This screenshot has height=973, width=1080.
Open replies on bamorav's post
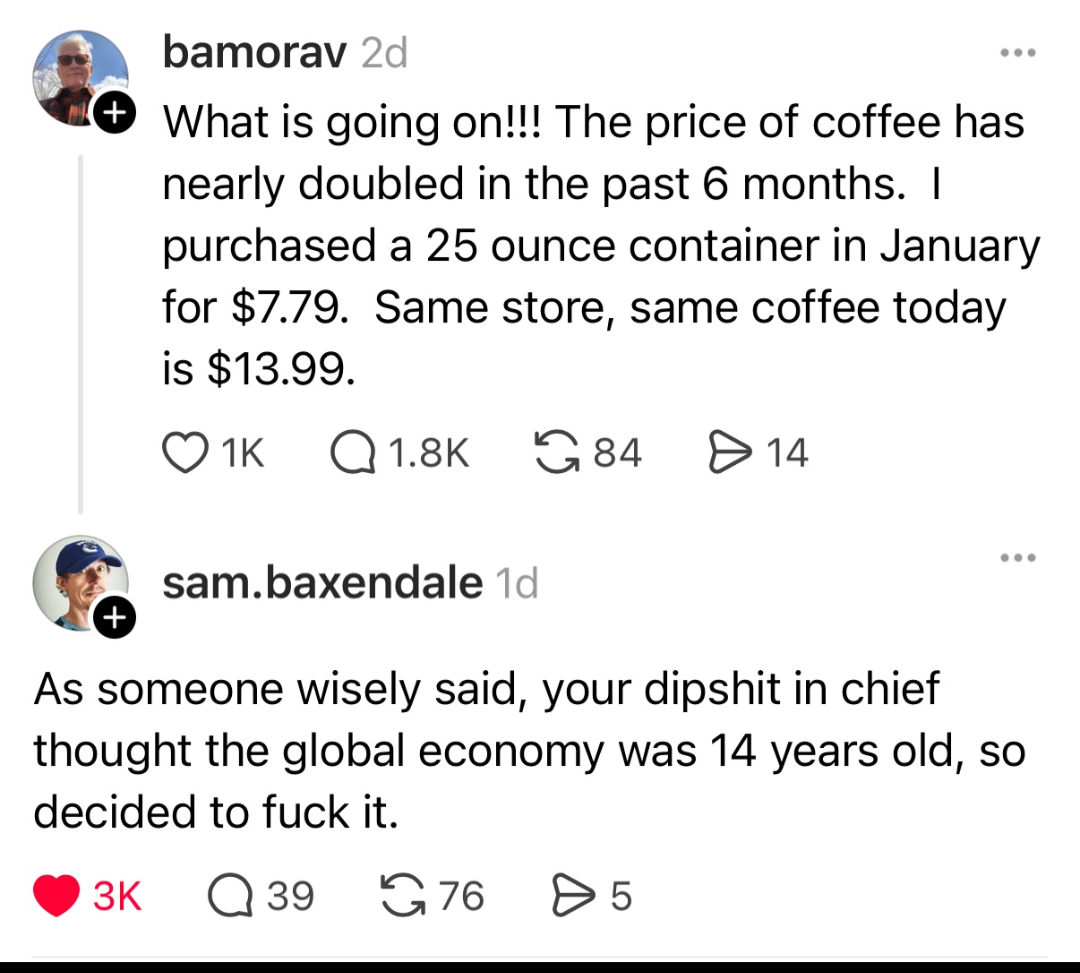(349, 453)
